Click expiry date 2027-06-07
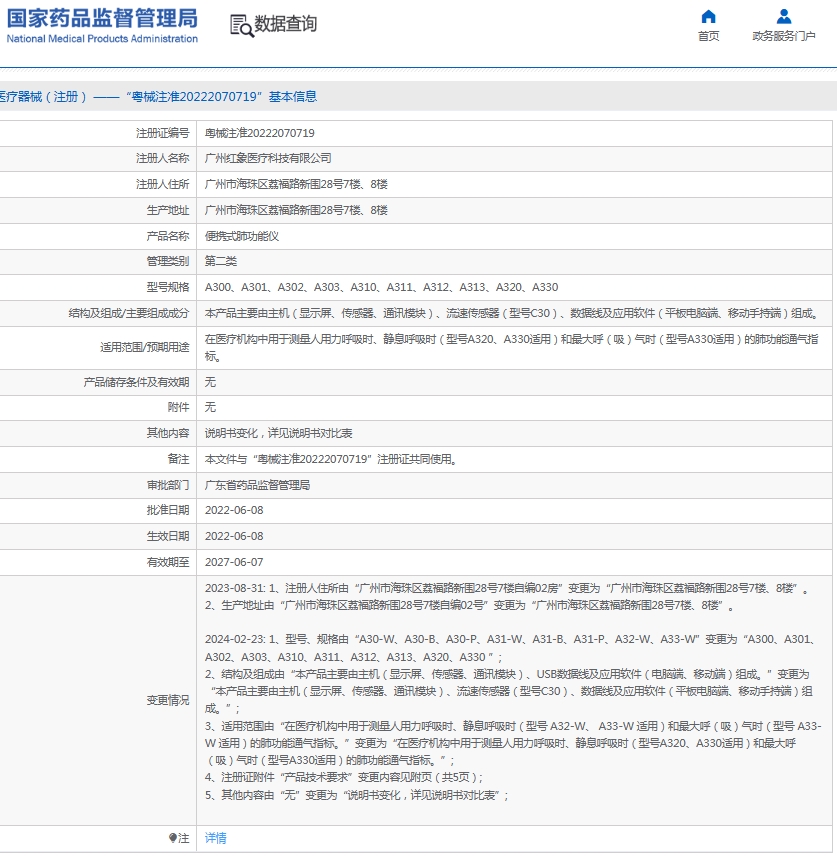 [x=234, y=562]
